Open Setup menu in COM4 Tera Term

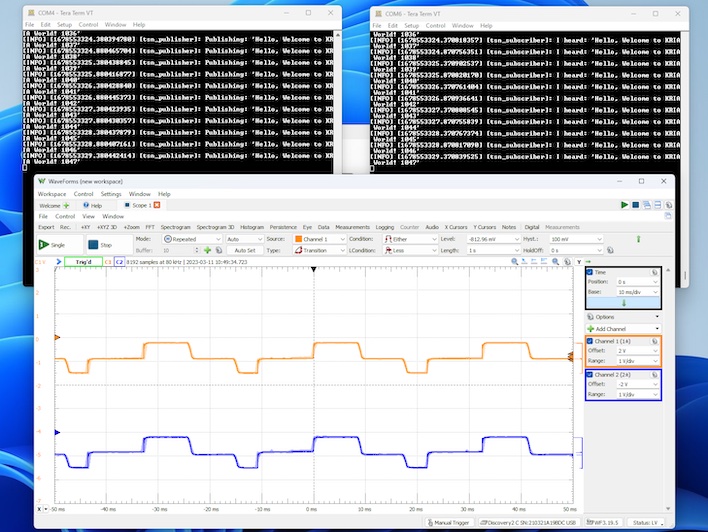tap(64, 25)
